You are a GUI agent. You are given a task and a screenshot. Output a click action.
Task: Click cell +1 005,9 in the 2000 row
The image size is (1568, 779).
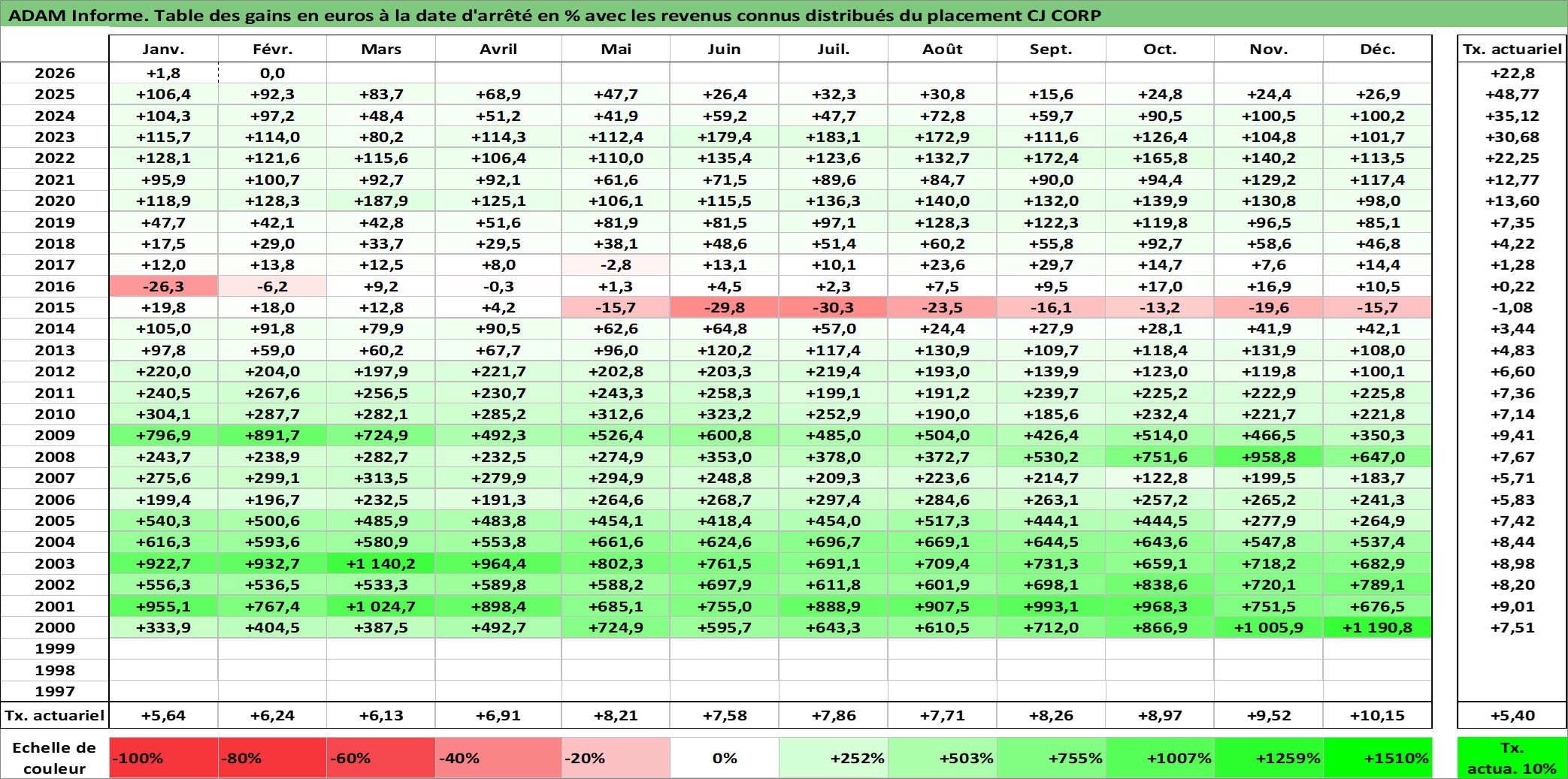[x=1269, y=627]
